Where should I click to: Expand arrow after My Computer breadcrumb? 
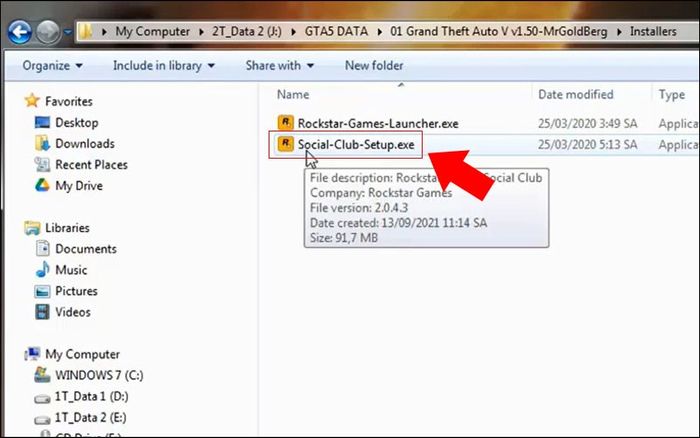pos(201,32)
